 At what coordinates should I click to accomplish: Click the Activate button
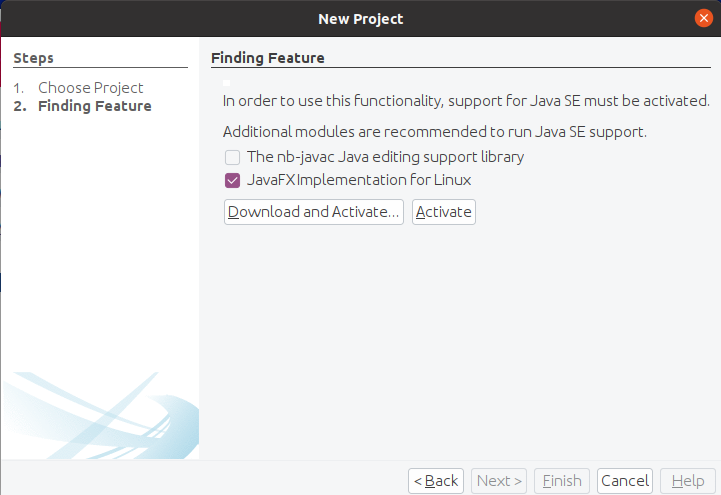(443, 212)
